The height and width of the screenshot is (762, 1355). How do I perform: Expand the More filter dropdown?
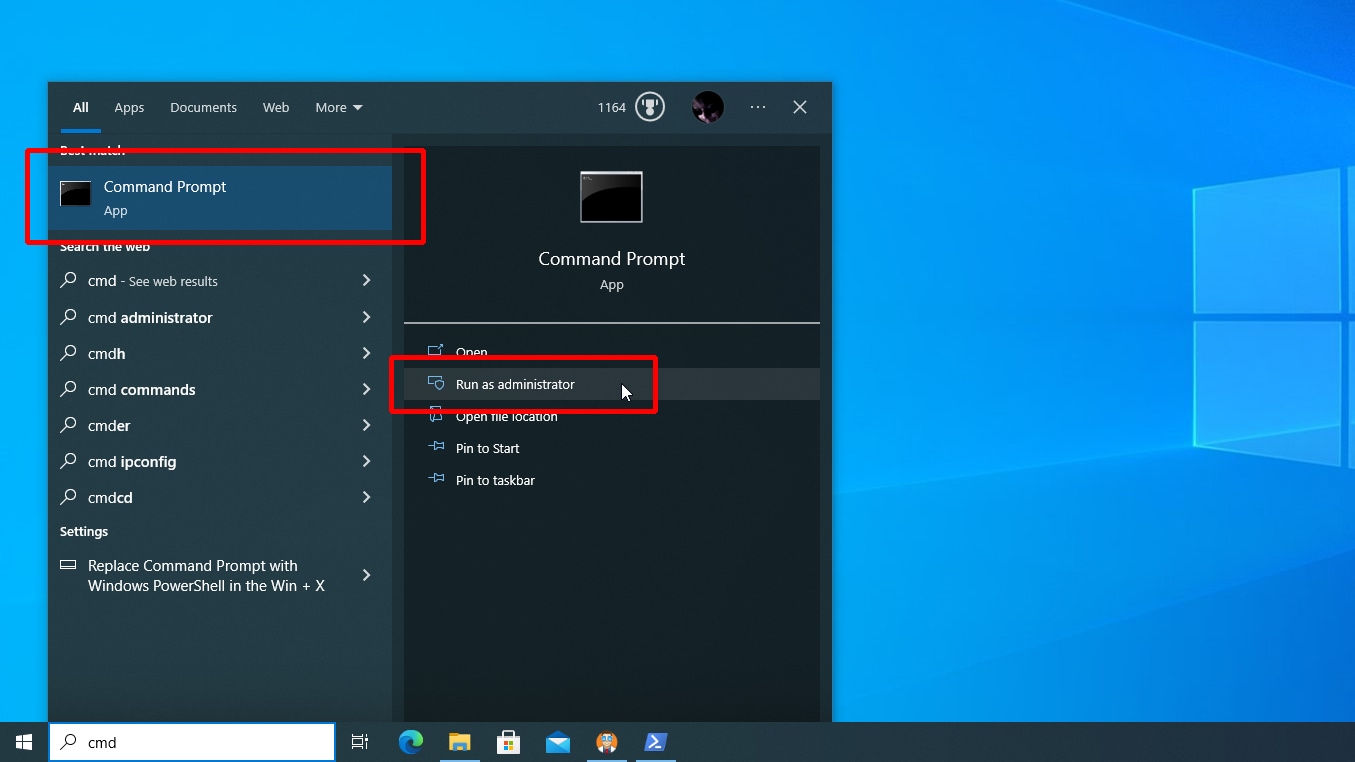[339, 107]
